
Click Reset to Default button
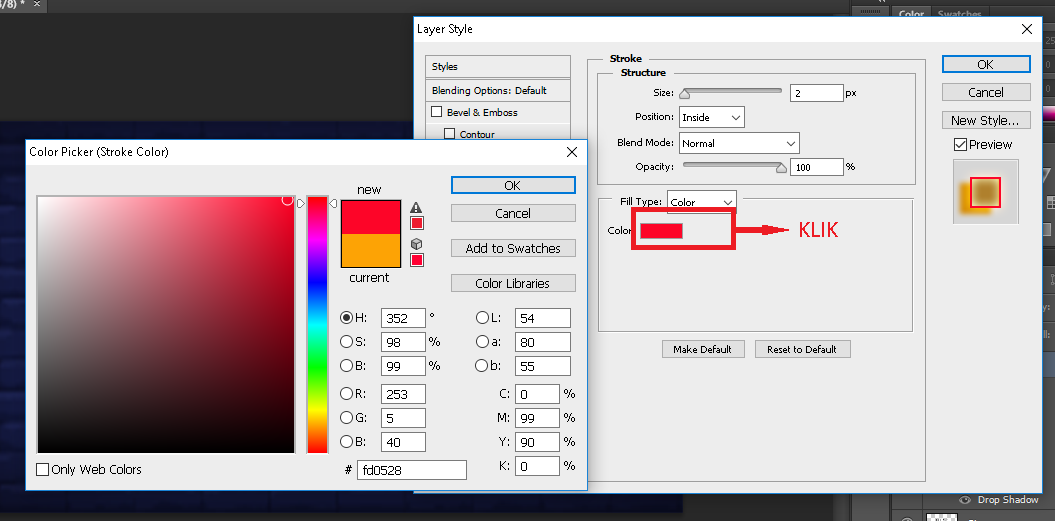click(x=801, y=349)
